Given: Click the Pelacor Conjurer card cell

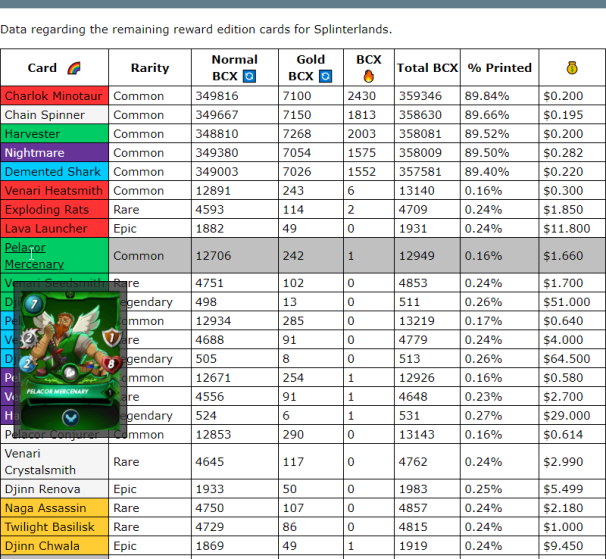Looking at the screenshot, I should click(x=54, y=435).
